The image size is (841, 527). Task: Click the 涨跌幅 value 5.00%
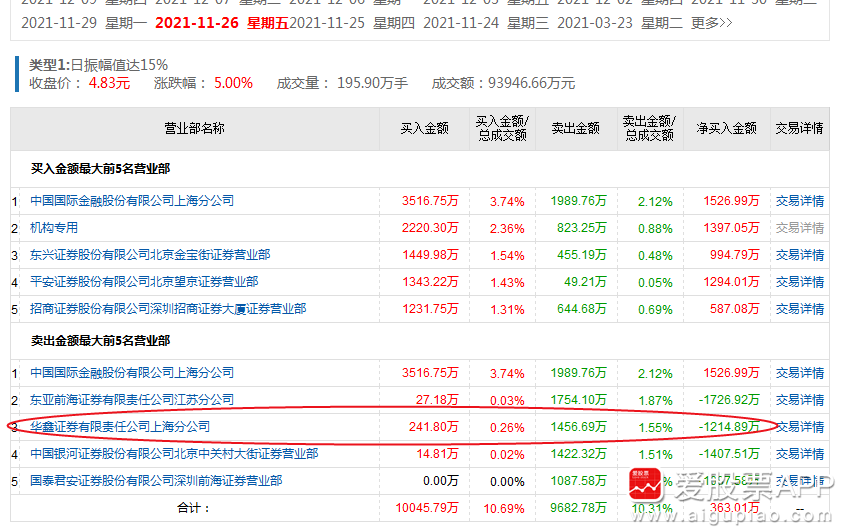[x=233, y=83]
